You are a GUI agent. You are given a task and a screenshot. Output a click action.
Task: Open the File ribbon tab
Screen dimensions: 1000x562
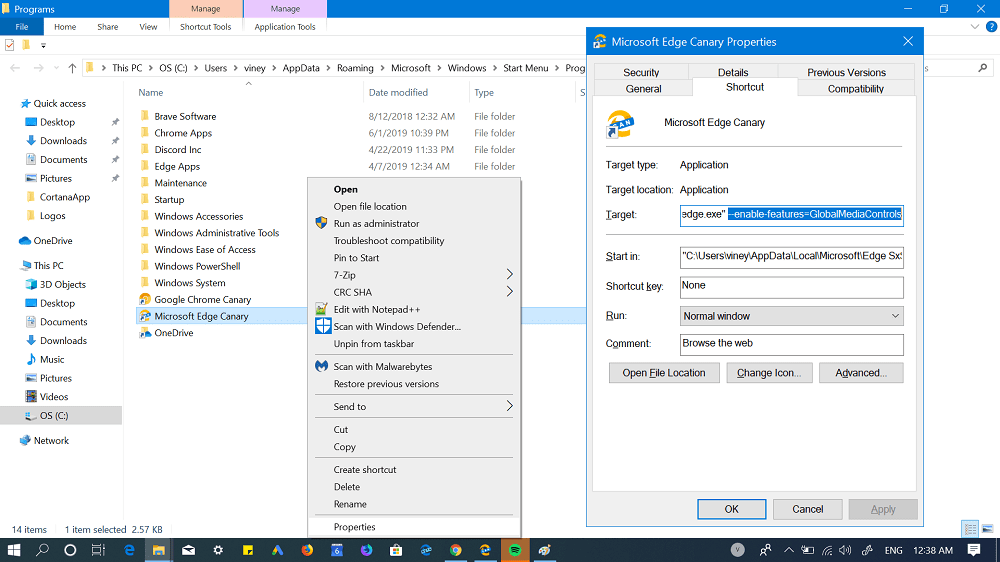coord(22,27)
